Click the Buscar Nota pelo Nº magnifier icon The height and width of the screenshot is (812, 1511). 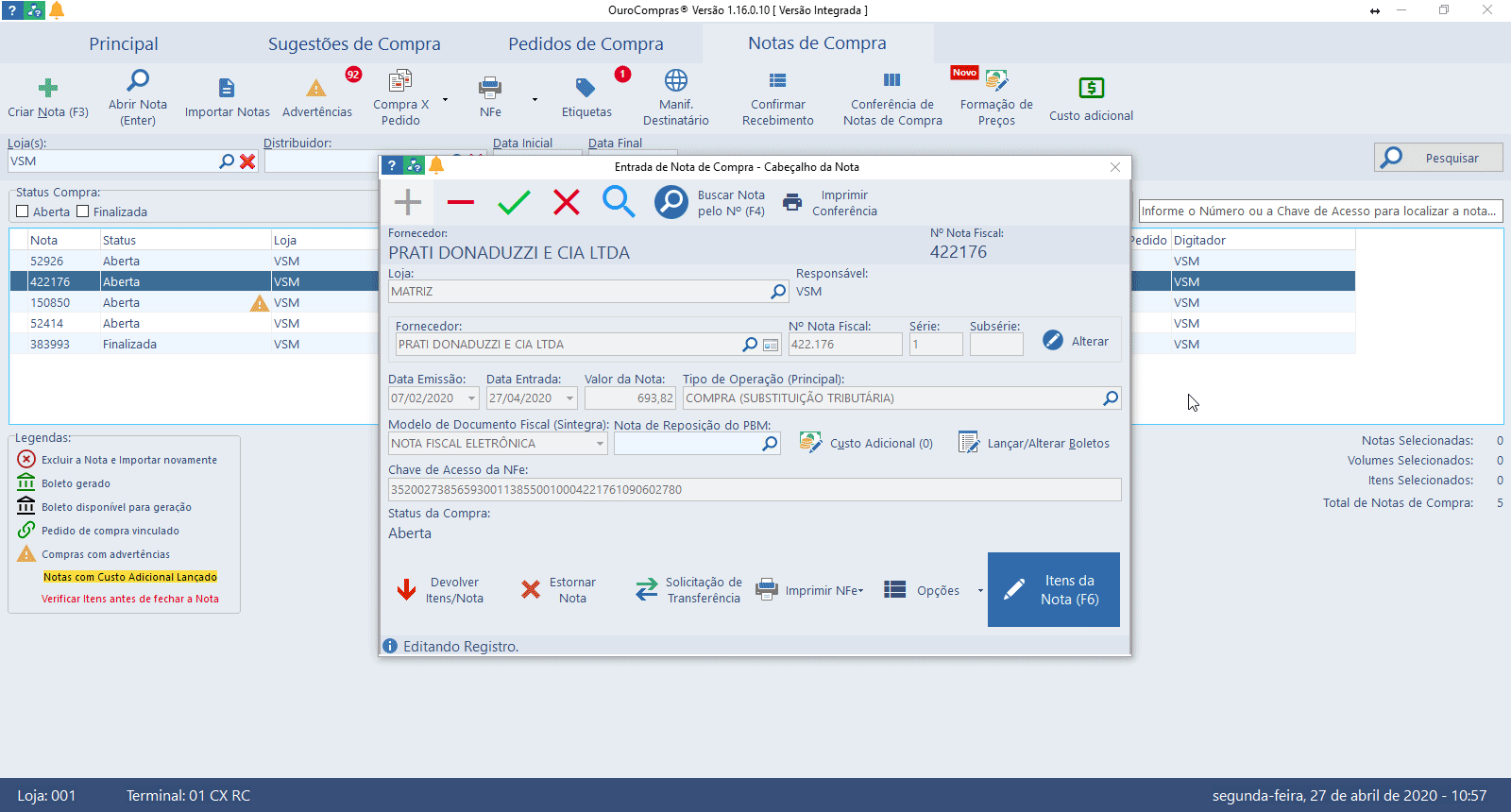click(x=671, y=202)
